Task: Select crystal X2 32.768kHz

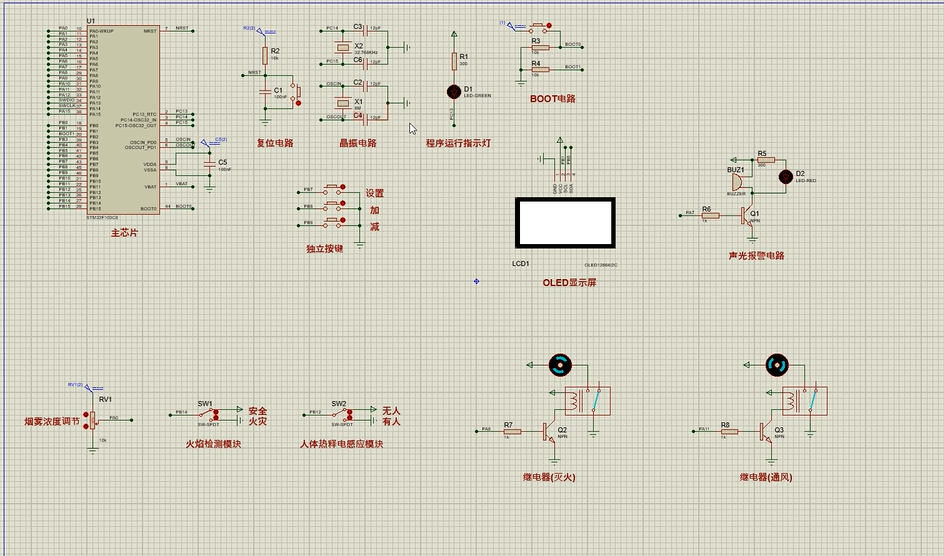Action: 343,47
